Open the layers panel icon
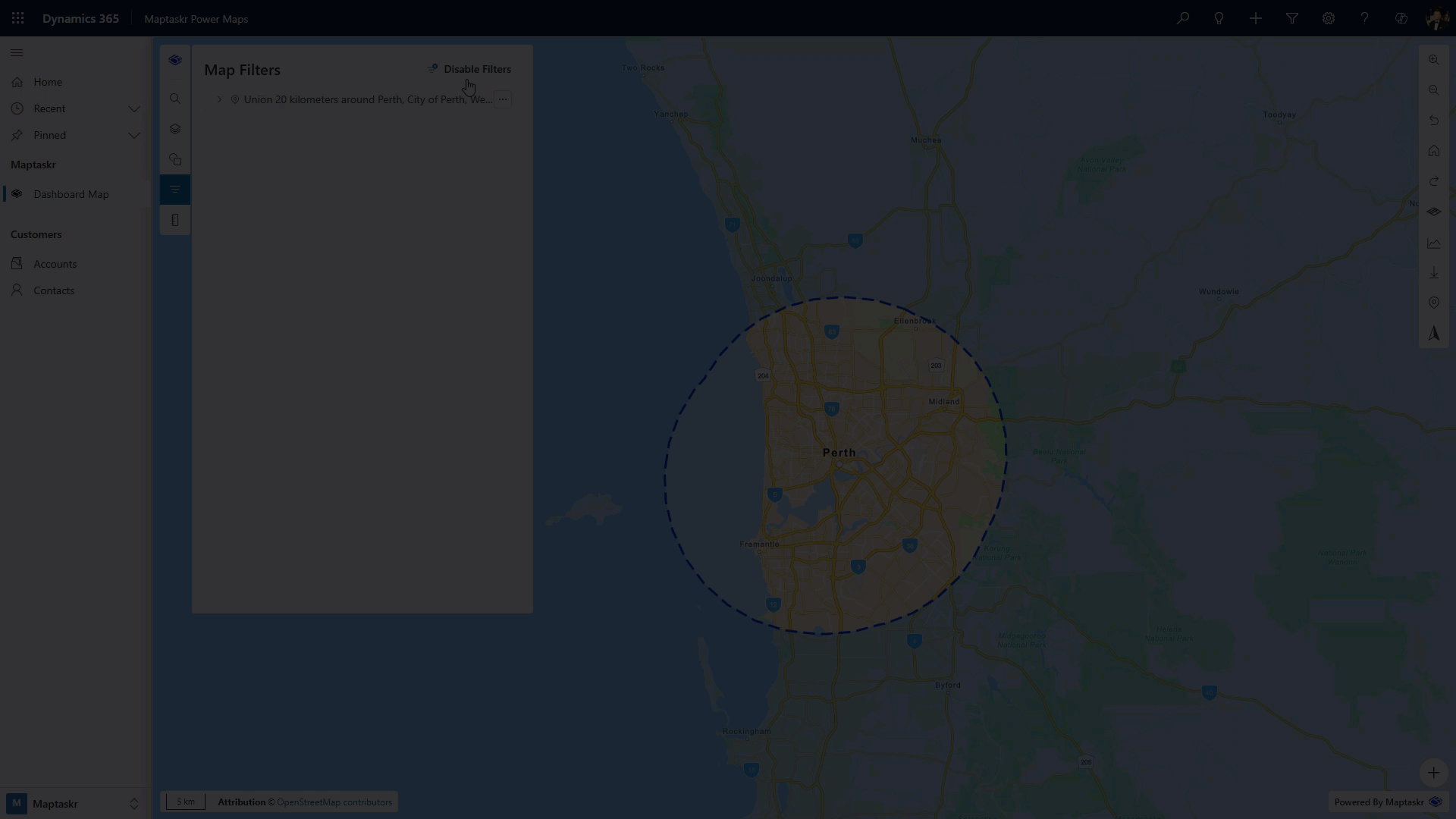 point(175,129)
